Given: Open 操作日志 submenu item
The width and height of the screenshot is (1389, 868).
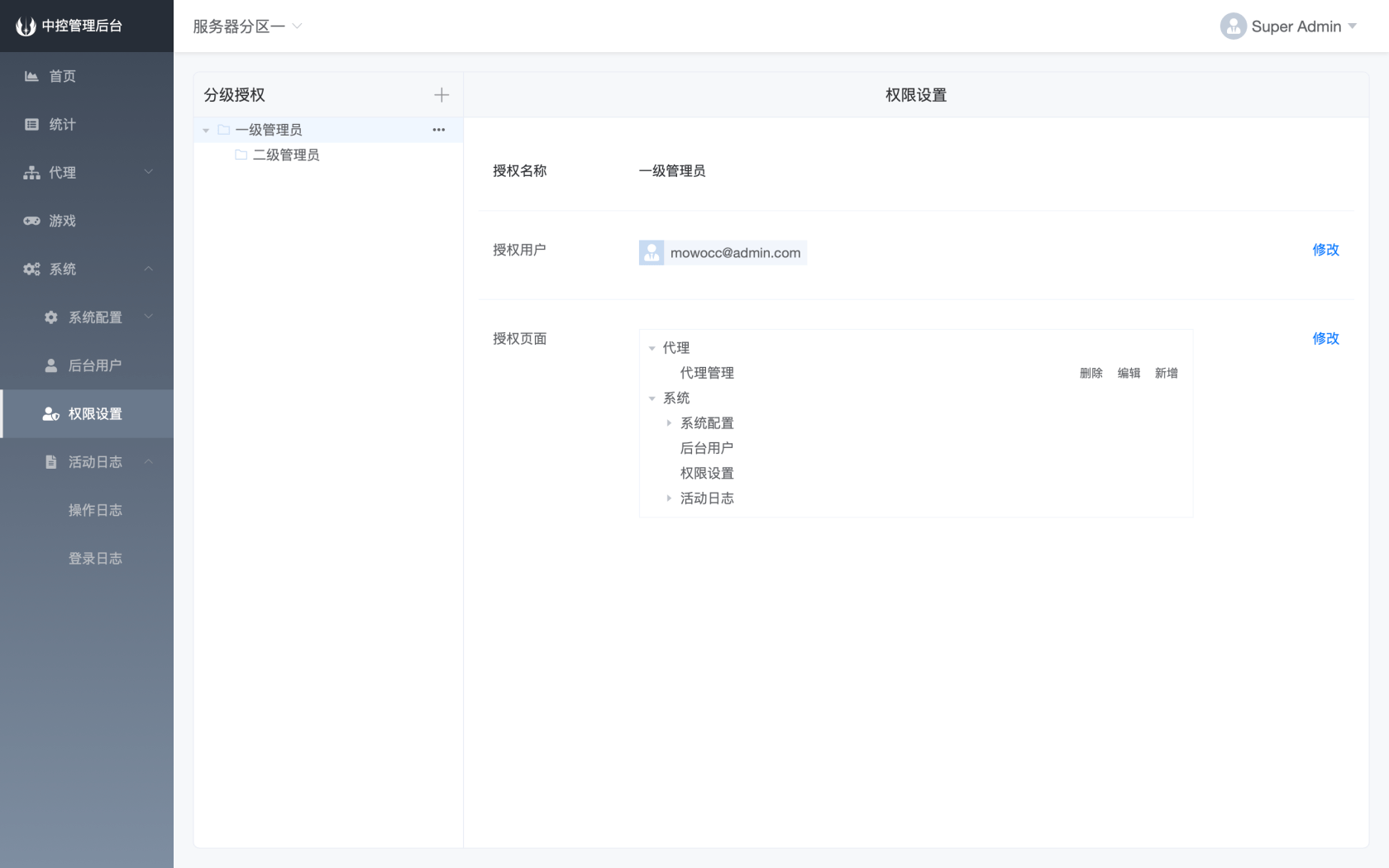Looking at the screenshot, I should (87, 510).
